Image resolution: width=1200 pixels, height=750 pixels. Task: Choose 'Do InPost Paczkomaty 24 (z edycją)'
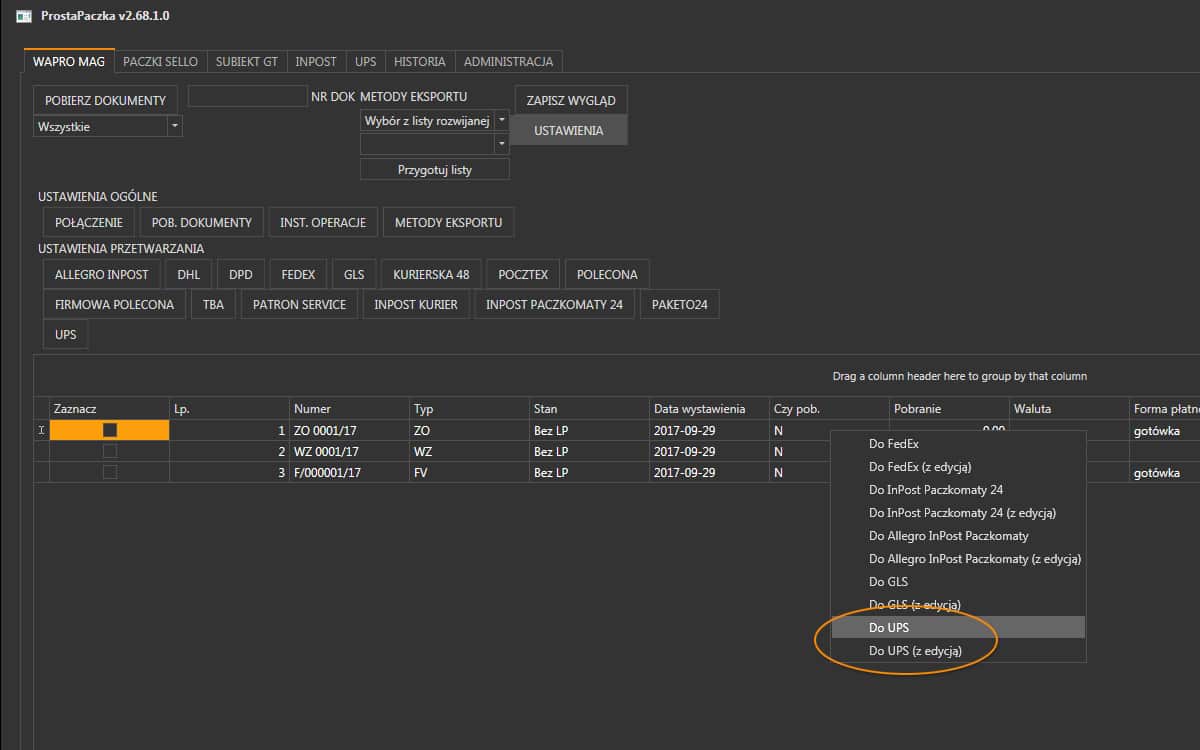tap(958, 512)
